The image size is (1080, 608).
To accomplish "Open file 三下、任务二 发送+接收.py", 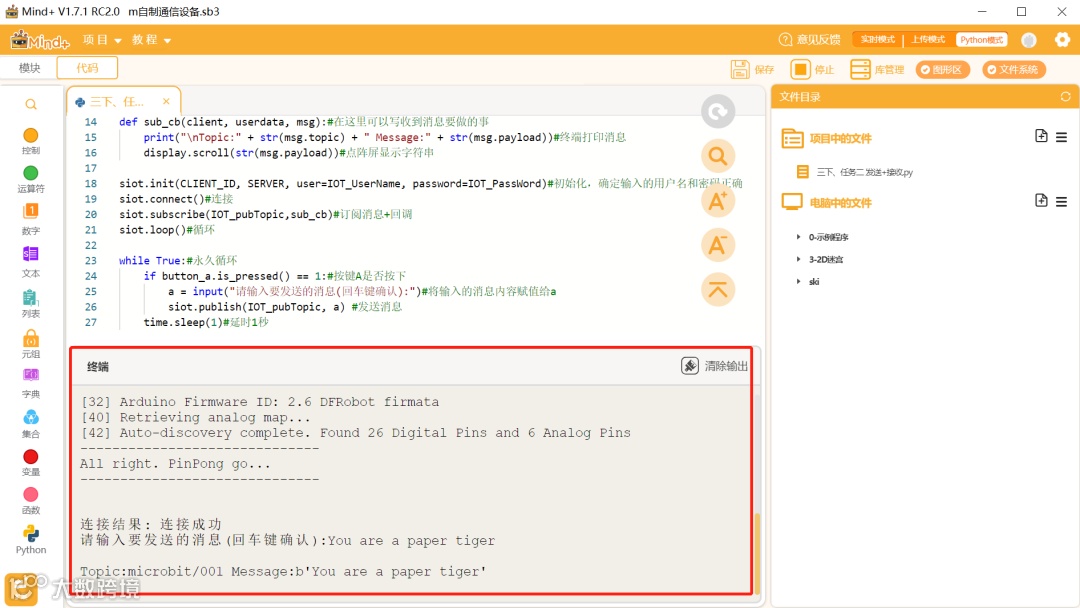I will click(x=855, y=172).
